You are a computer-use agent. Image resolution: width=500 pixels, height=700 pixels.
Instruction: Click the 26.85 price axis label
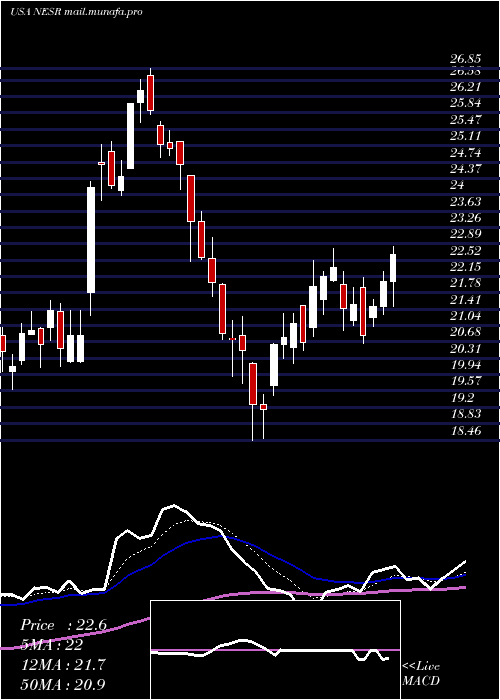pos(465,59)
